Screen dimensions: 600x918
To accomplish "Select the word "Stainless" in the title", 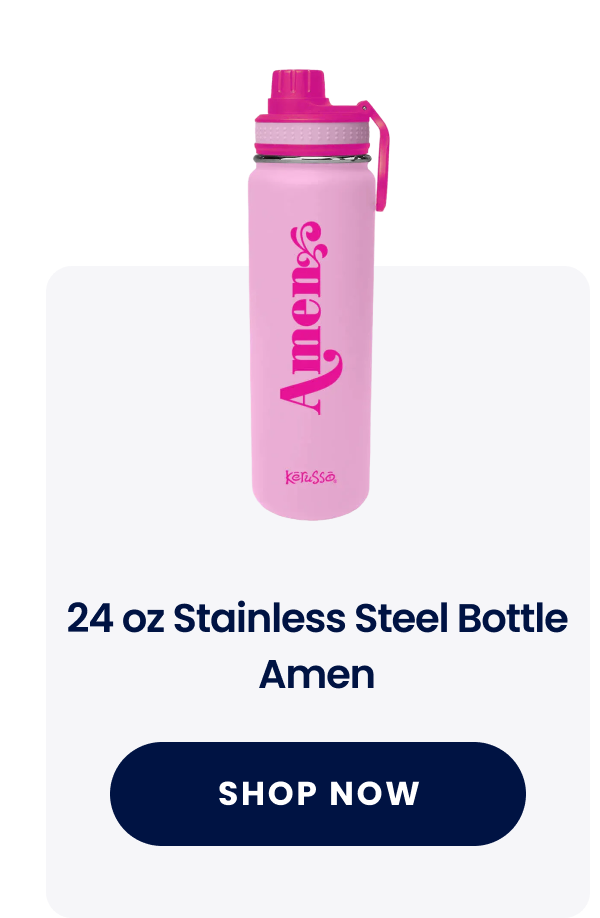I will (x=259, y=618).
